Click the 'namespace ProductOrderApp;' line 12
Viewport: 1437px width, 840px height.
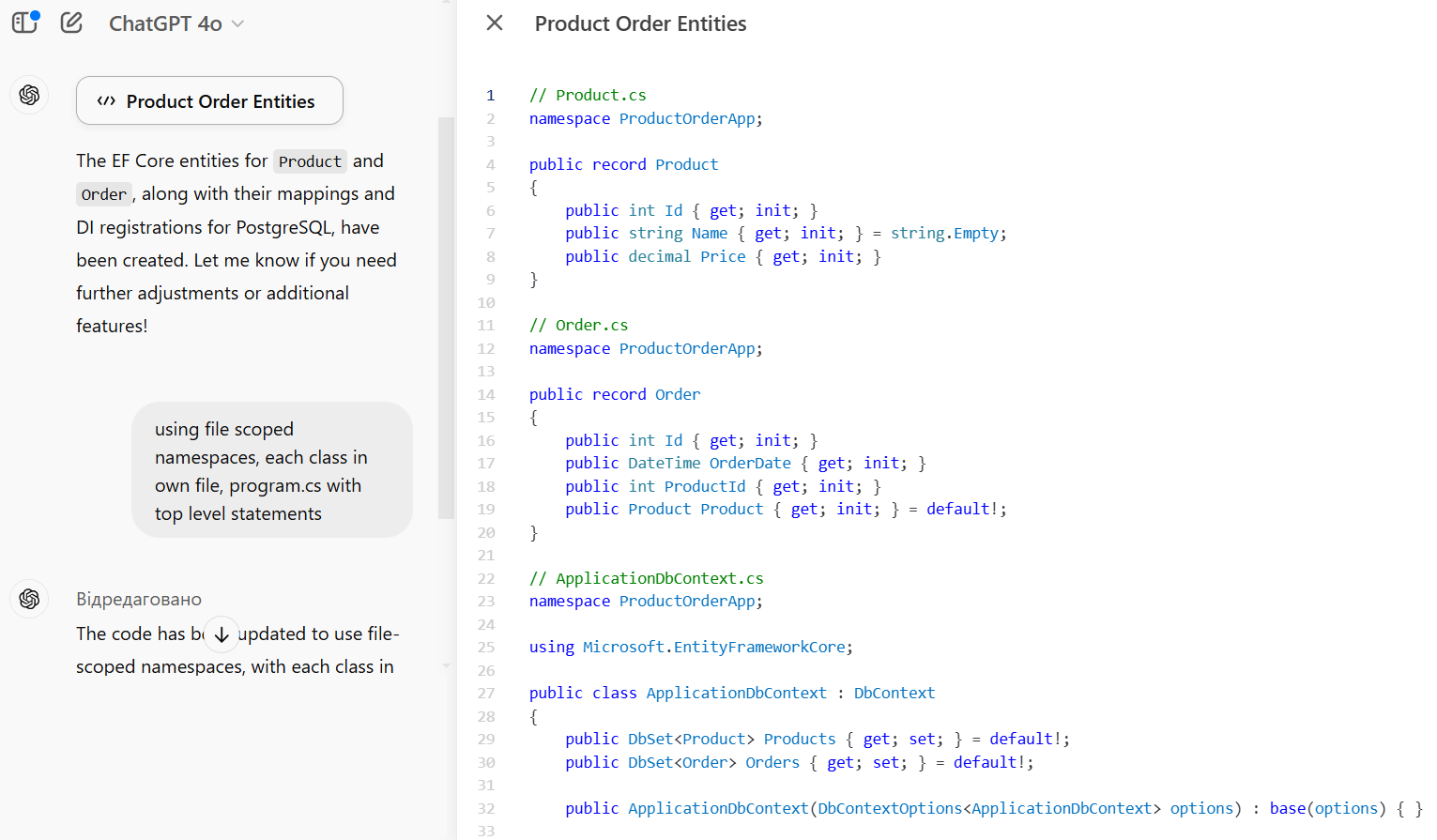646,348
